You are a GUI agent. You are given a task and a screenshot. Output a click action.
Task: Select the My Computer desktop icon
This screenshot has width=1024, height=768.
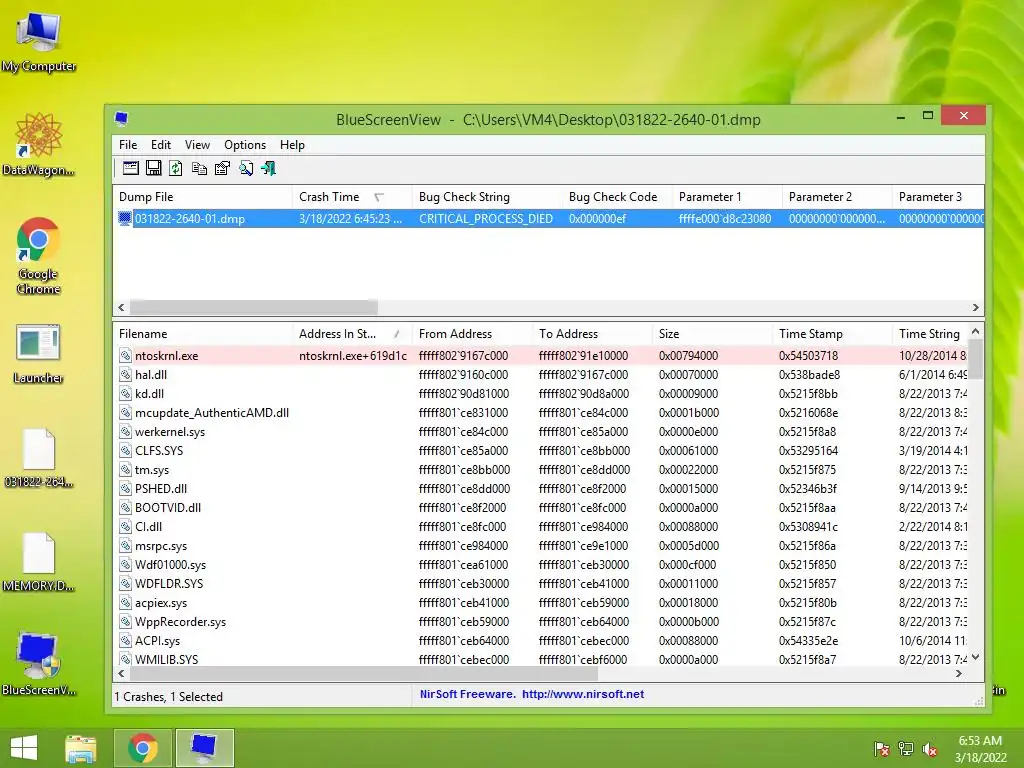(x=39, y=43)
